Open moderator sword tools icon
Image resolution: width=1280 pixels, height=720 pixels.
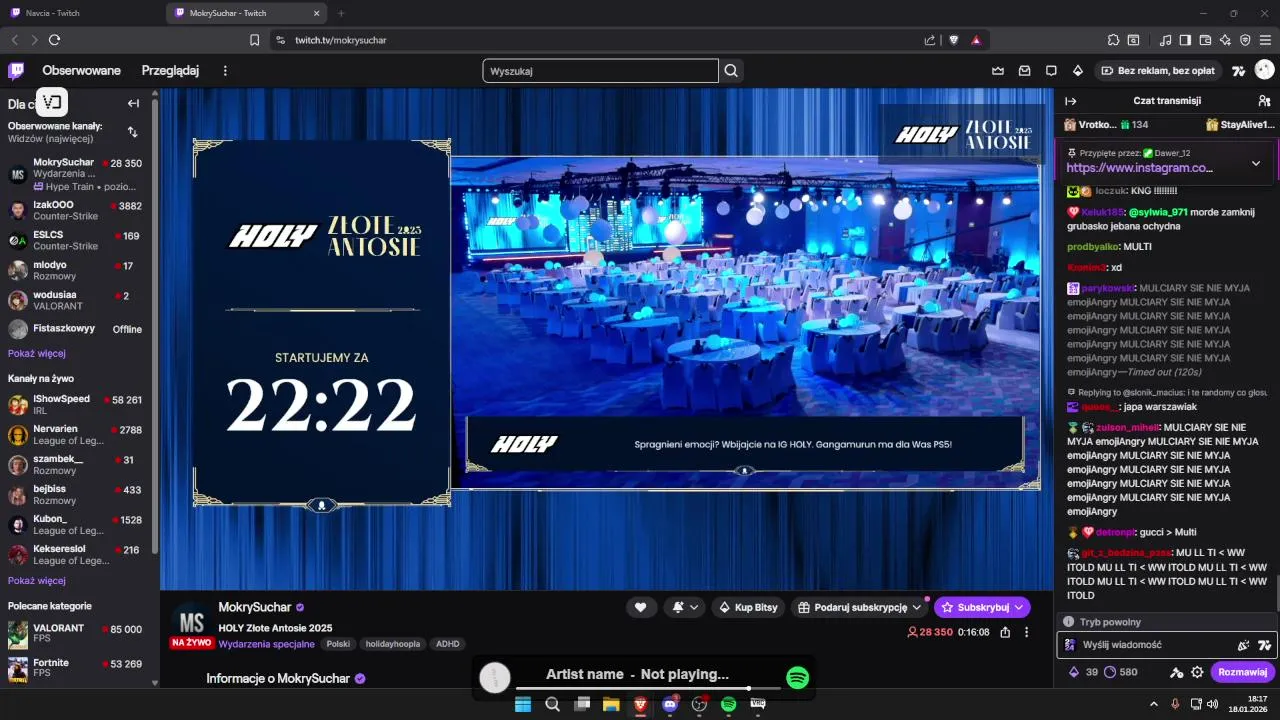(1176, 672)
